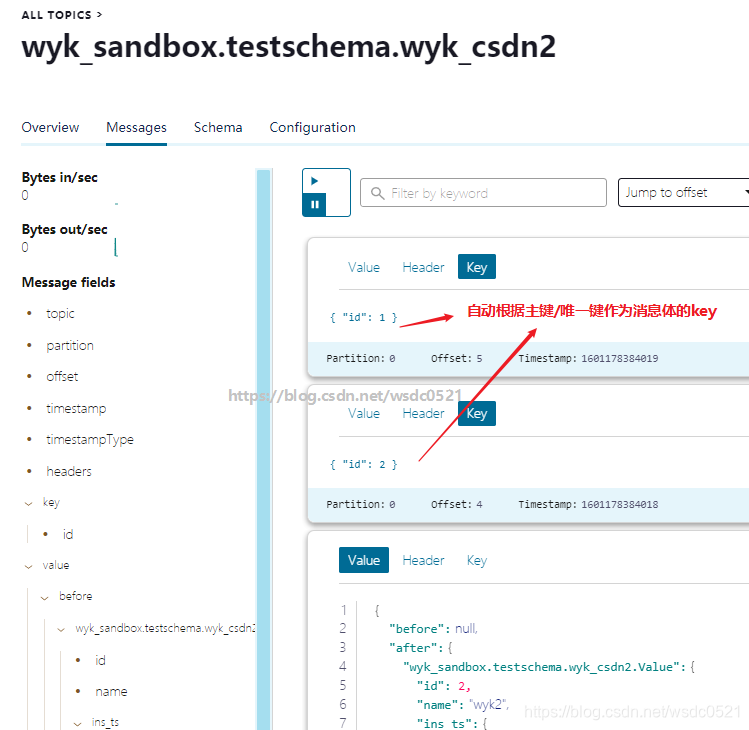
Task: Select Value tab of the third message
Action: 364,560
